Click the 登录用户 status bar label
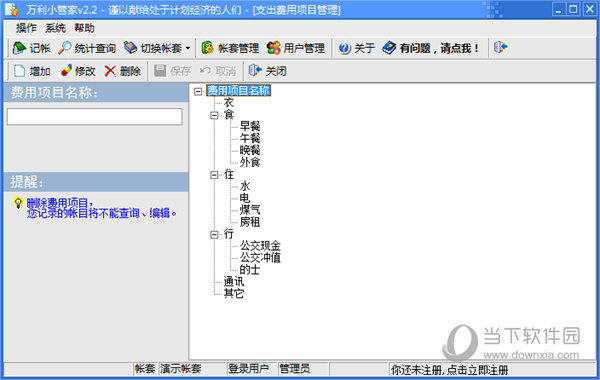 (x=248, y=369)
